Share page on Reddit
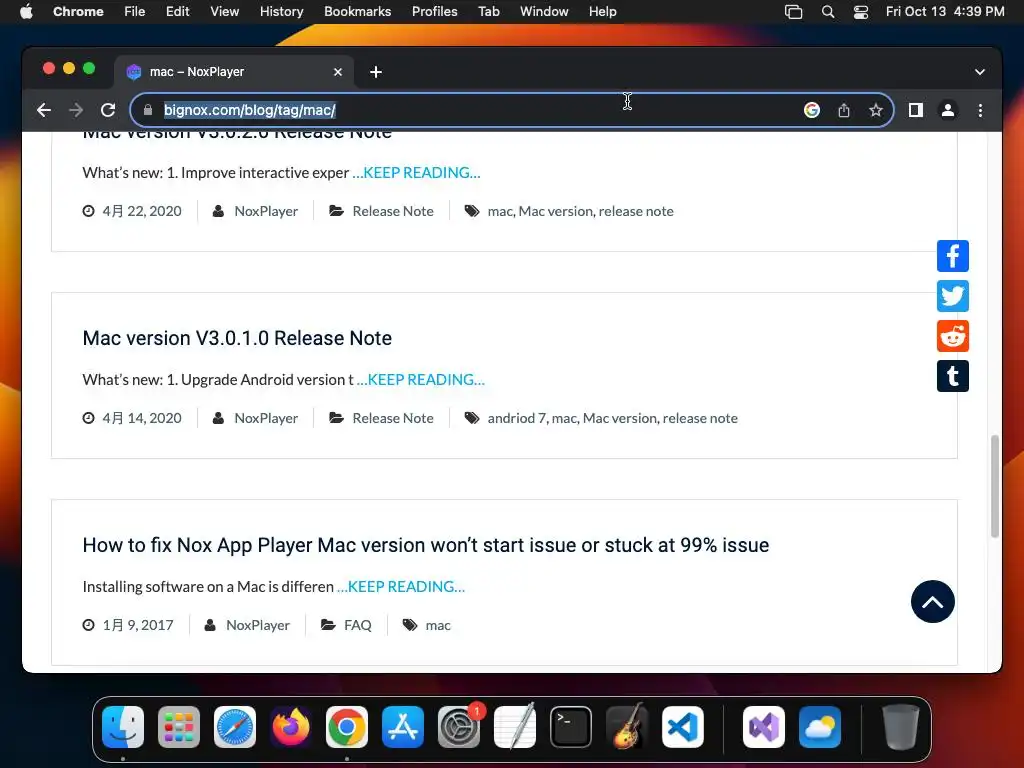This screenshot has width=1024, height=768. (952, 336)
